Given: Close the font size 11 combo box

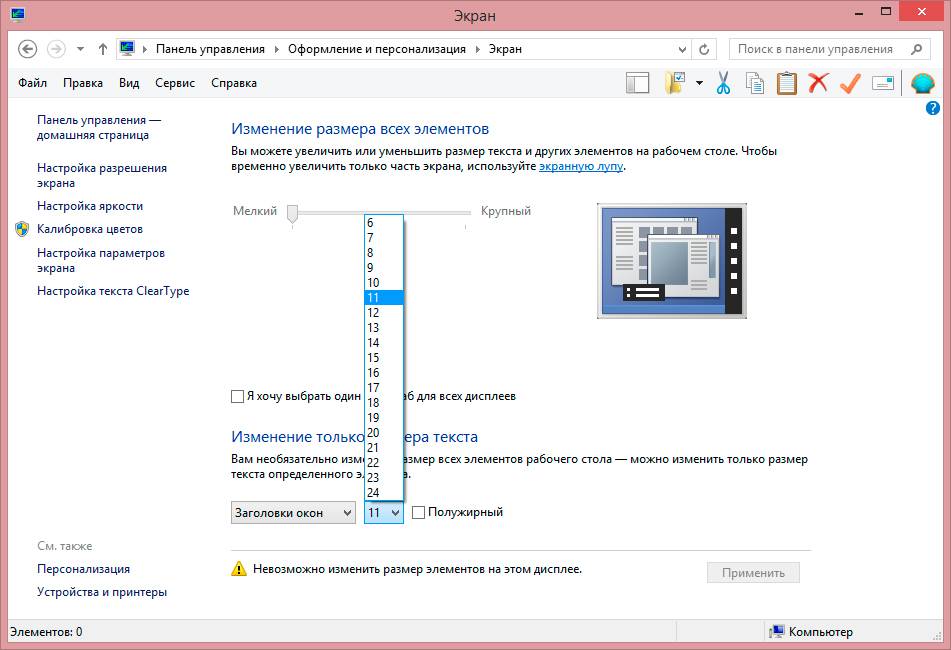Looking at the screenshot, I should click(x=383, y=513).
